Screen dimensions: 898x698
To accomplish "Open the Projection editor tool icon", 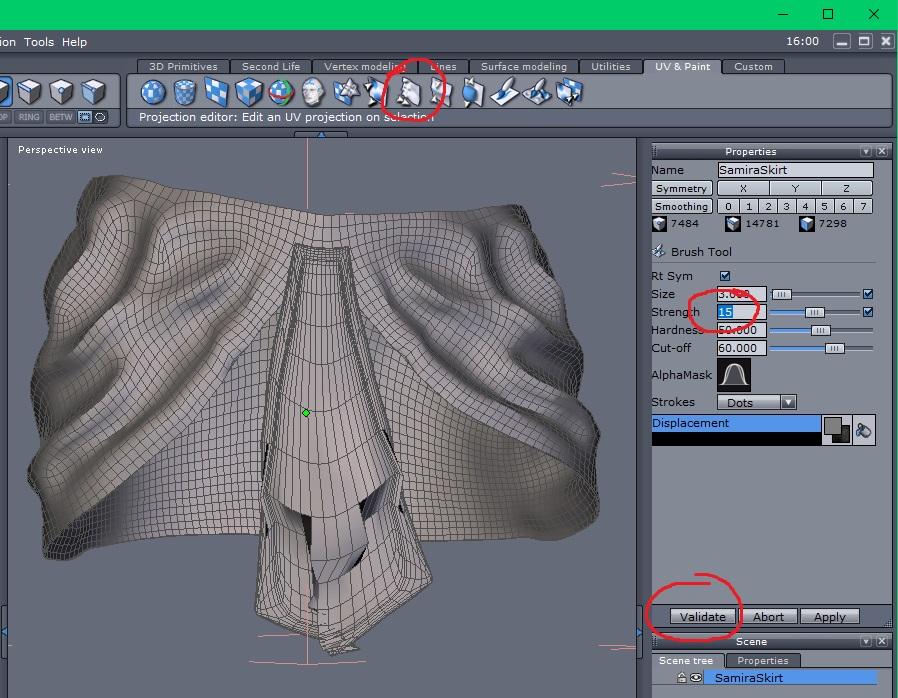I will [409, 92].
